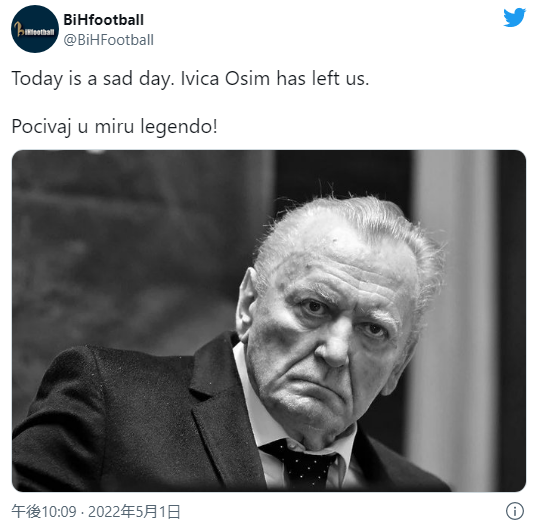Open the BiHfootball display name link

(x=104, y=20)
